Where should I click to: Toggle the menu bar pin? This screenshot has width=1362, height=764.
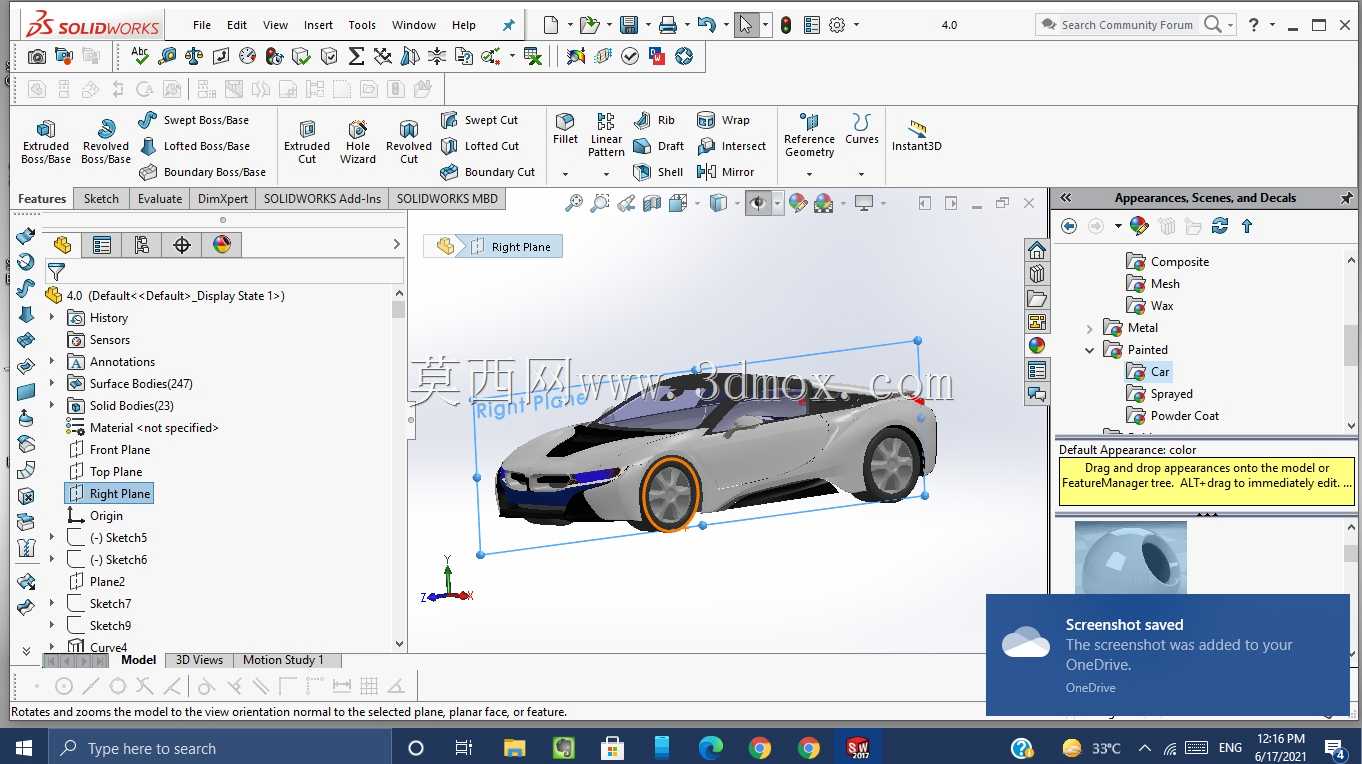508,25
